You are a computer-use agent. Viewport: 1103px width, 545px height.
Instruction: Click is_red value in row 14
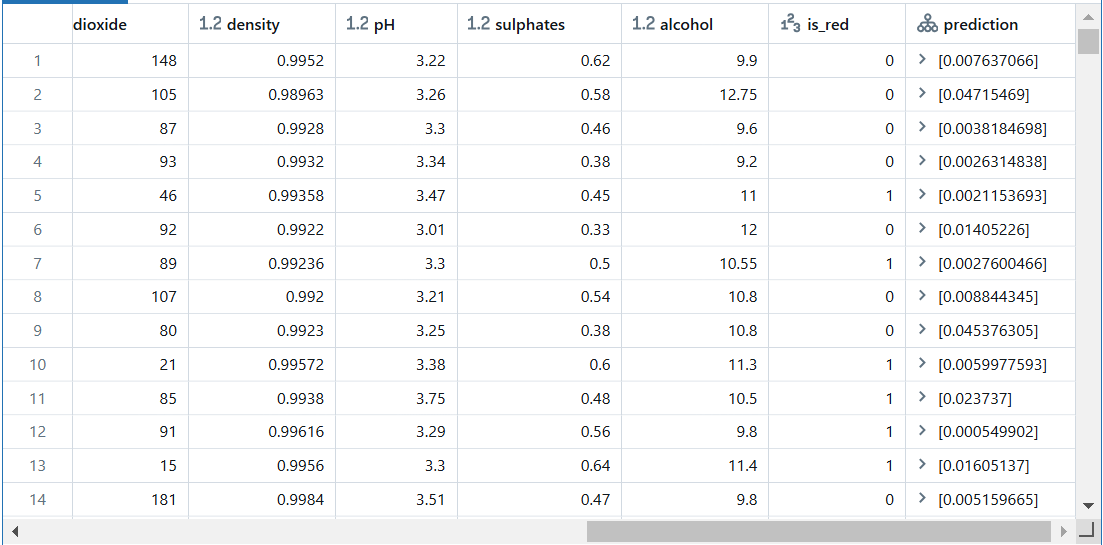coord(890,499)
